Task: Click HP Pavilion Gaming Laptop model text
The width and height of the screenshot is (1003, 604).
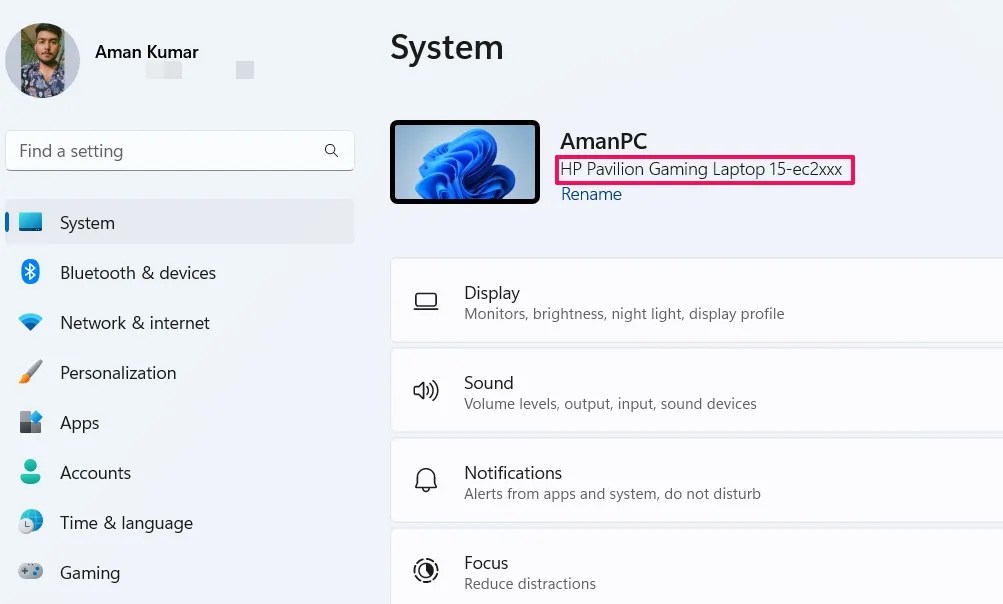Action: point(701,170)
